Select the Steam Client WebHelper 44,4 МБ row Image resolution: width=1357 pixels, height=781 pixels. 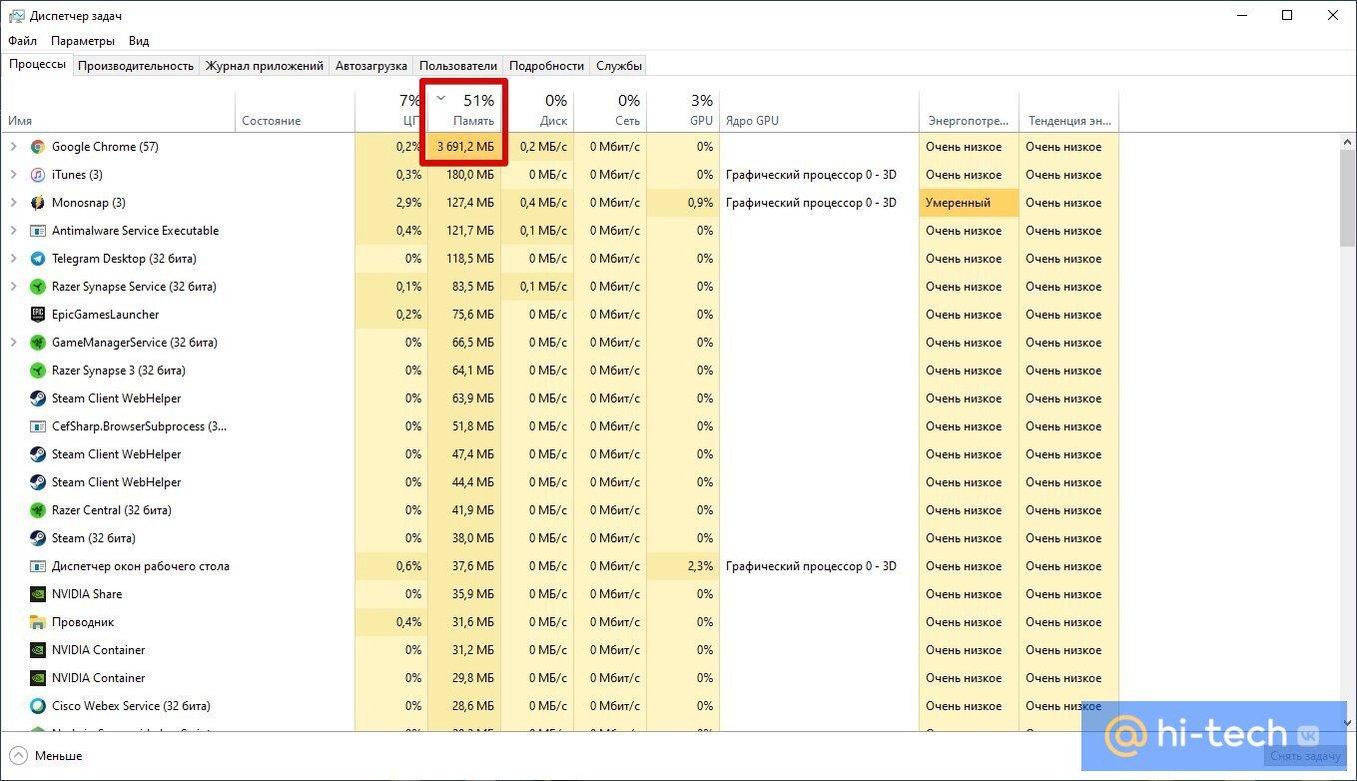(x=560, y=483)
